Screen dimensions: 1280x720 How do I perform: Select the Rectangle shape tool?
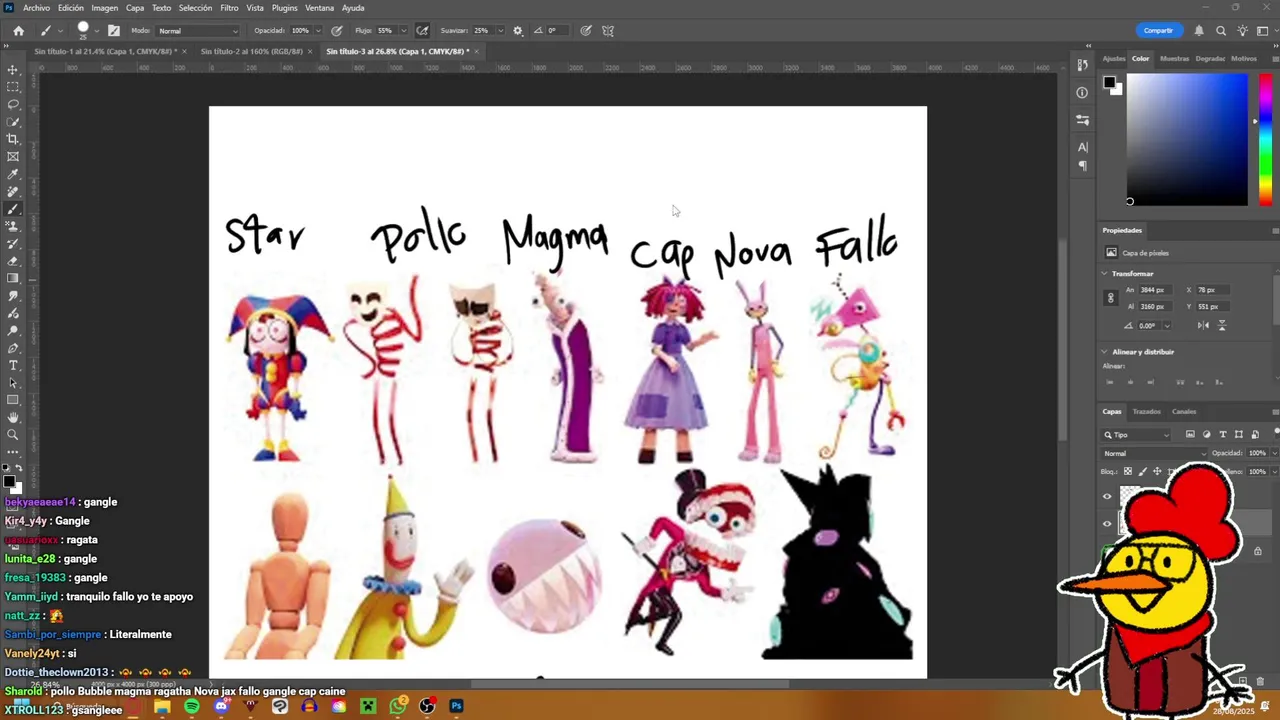click(x=13, y=400)
